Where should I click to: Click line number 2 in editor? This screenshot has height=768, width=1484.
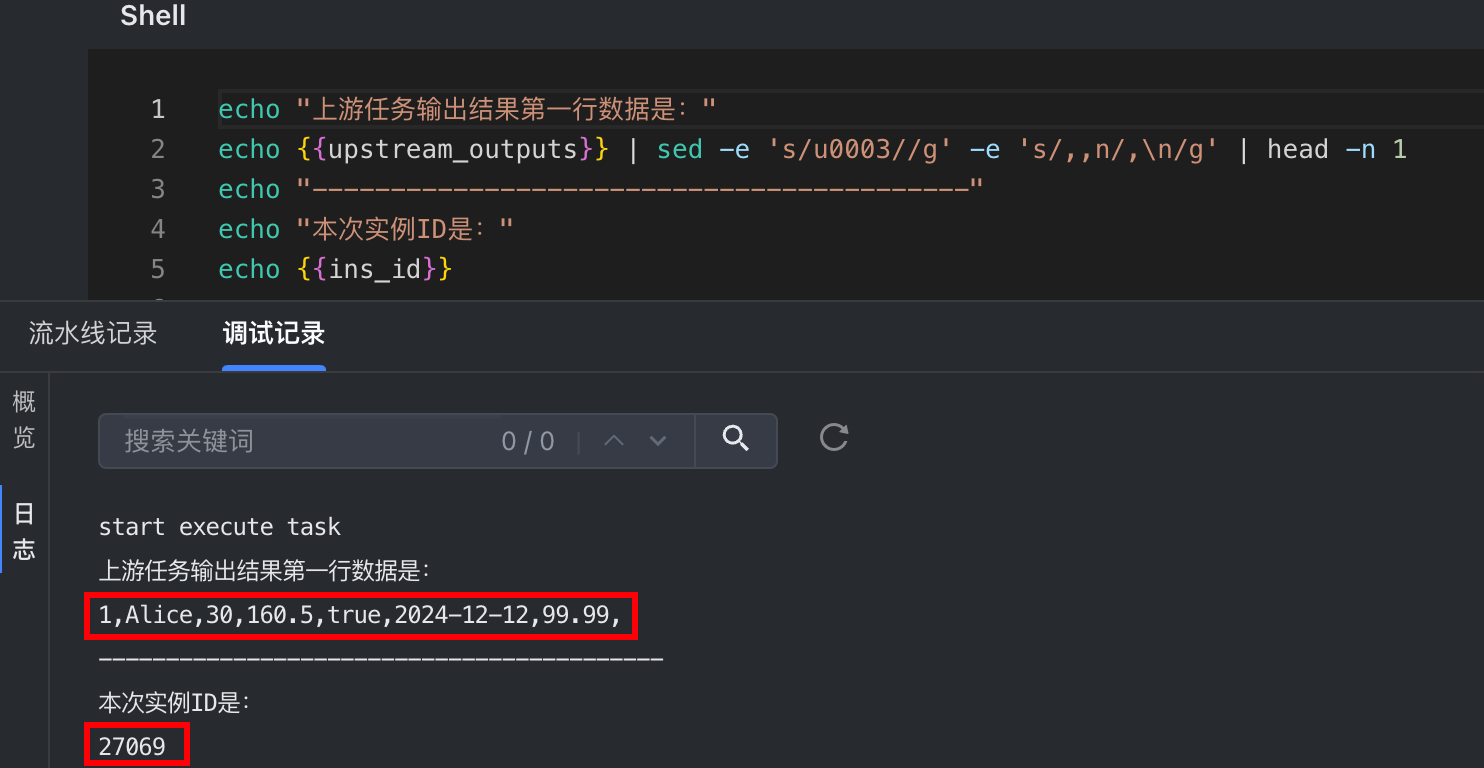coord(158,149)
